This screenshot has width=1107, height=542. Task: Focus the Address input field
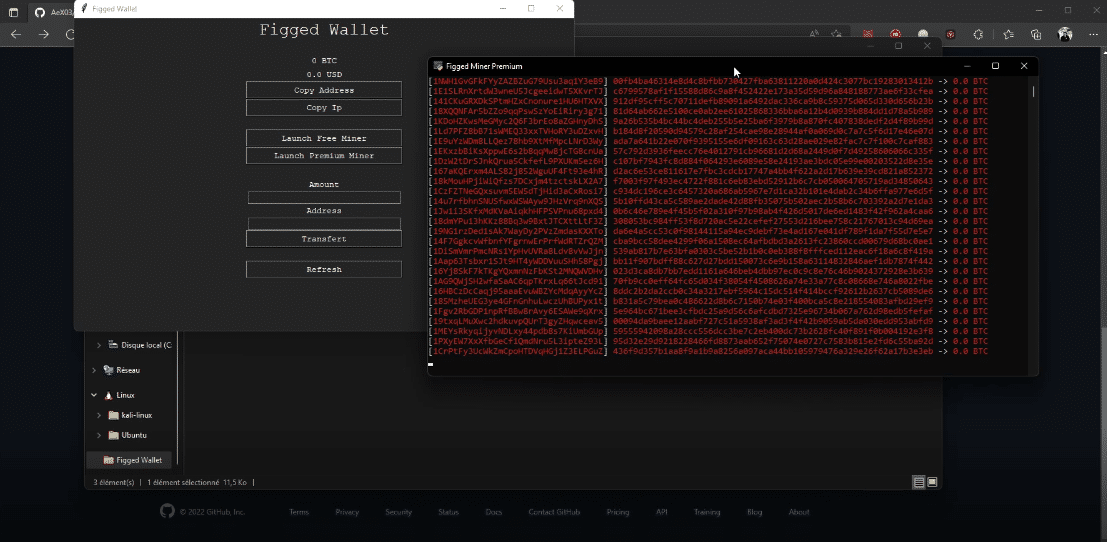point(323,223)
